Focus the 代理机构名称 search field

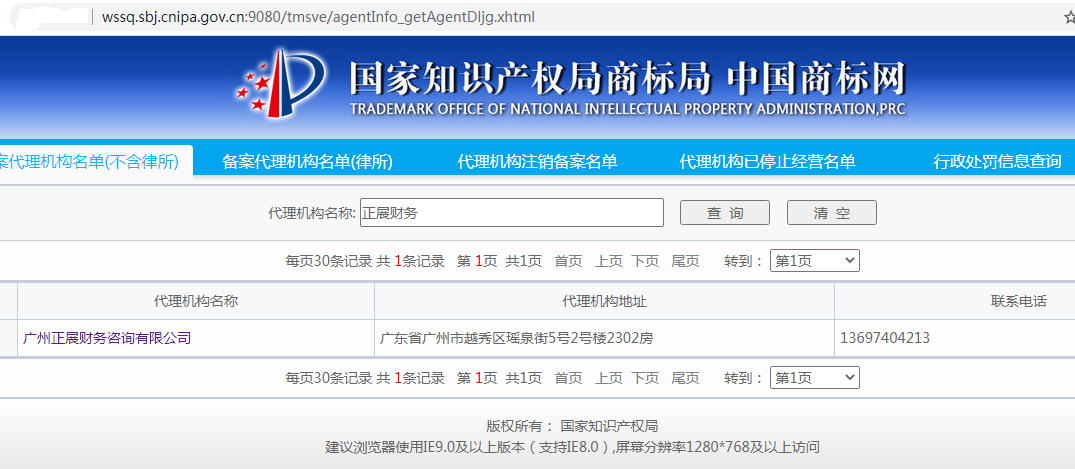pyautogui.click(x=511, y=213)
